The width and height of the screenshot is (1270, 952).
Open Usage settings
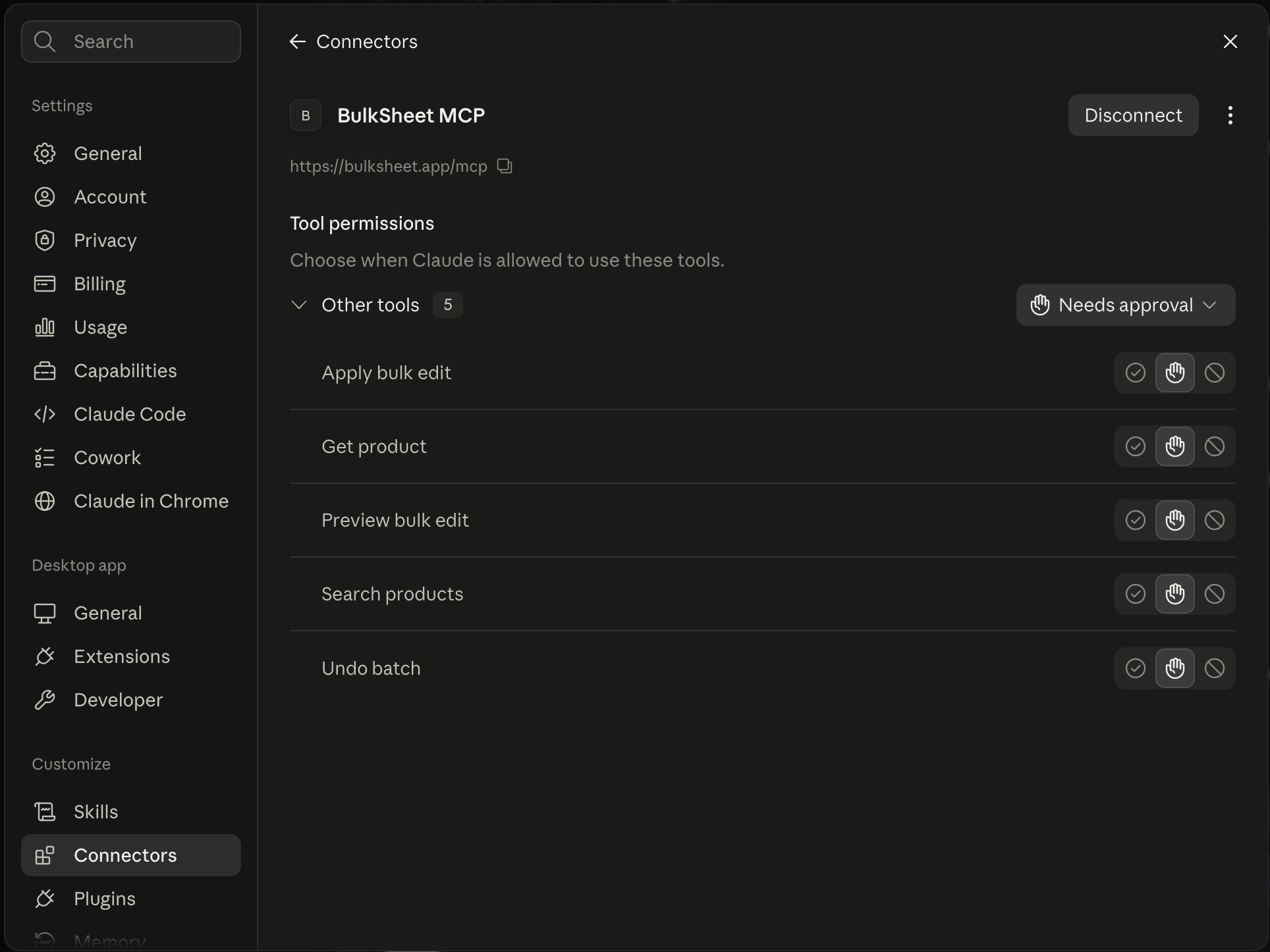tap(131, 327)
